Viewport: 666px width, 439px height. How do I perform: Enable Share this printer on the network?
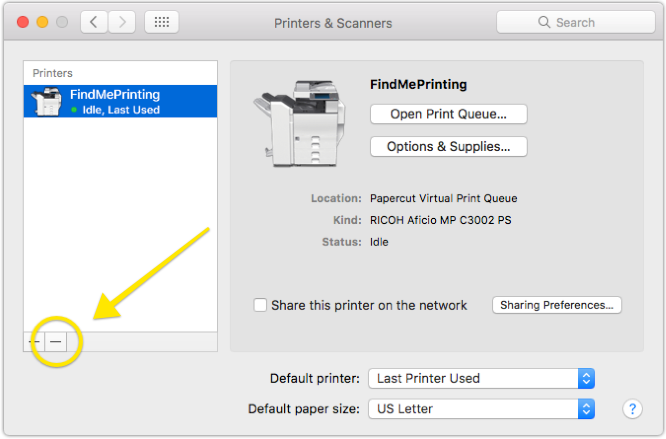(261, 305)
